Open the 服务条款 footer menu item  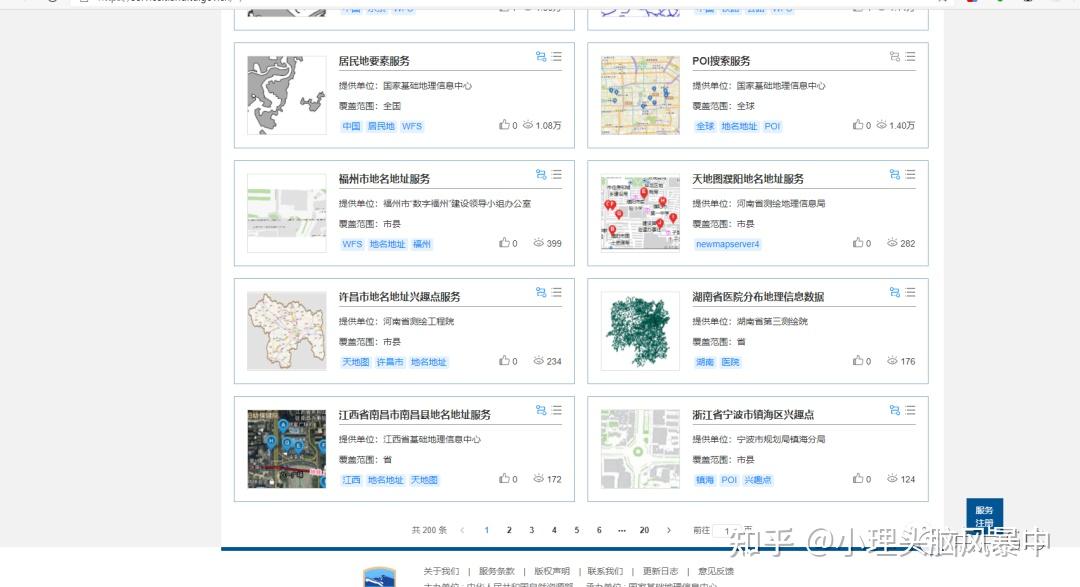(x=498, y=570)
